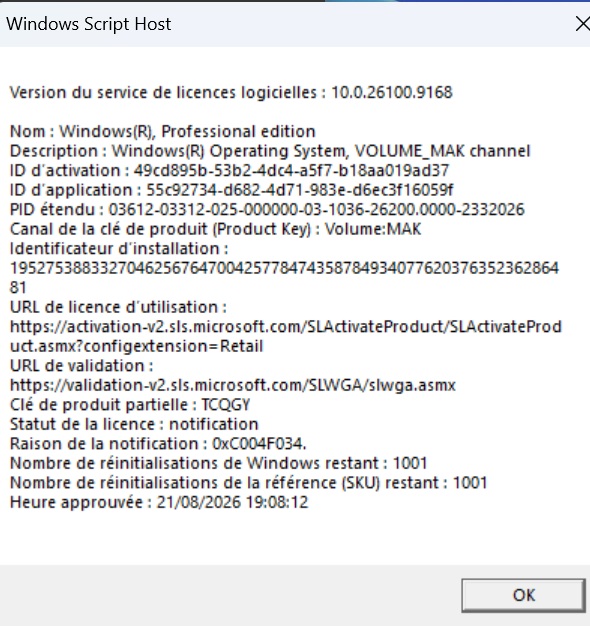590x626 pixels.
Task: Click the validation-v2.sls.microsoft.com URL
Action: pyautogui.click(x=232, y=386)
